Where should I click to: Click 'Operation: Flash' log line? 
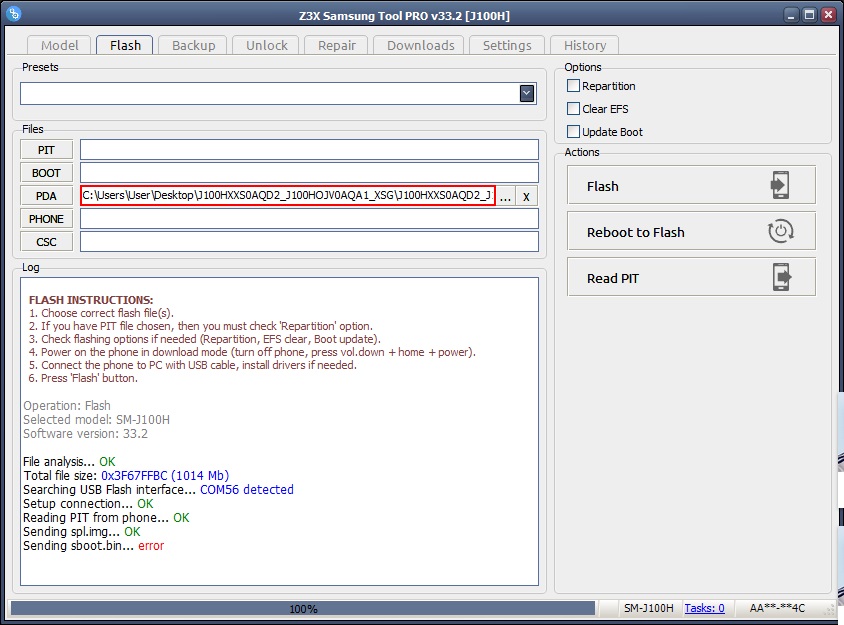67,406
